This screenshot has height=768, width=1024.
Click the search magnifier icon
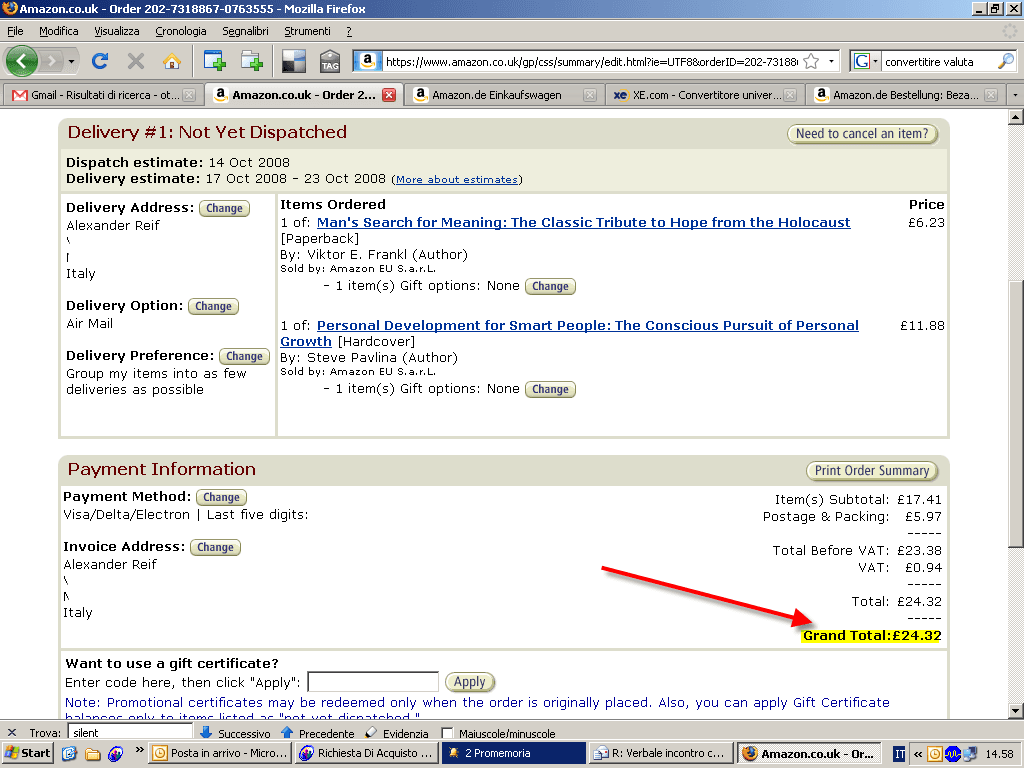tap(1006, 61)
